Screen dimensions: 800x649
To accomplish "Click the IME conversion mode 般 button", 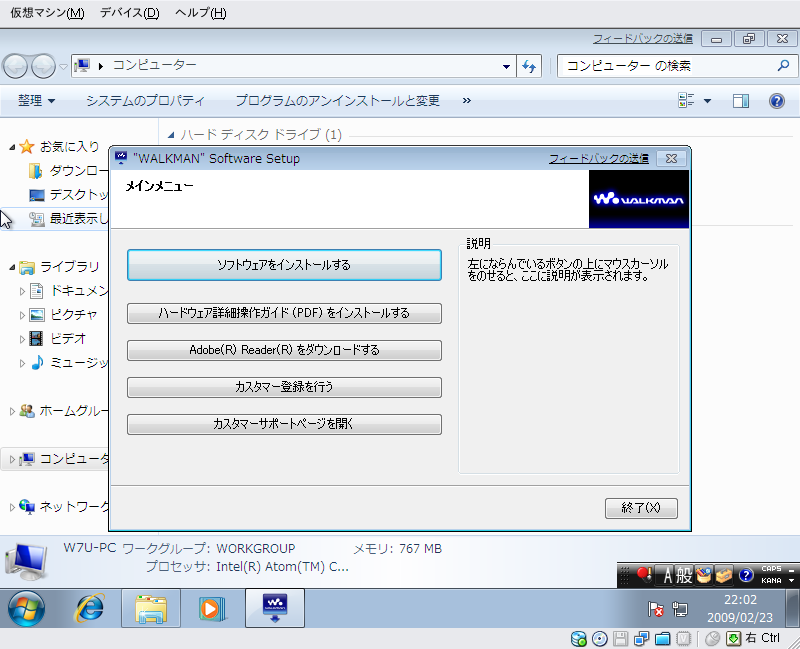I will pyautogui.click(x=684, y=576).
